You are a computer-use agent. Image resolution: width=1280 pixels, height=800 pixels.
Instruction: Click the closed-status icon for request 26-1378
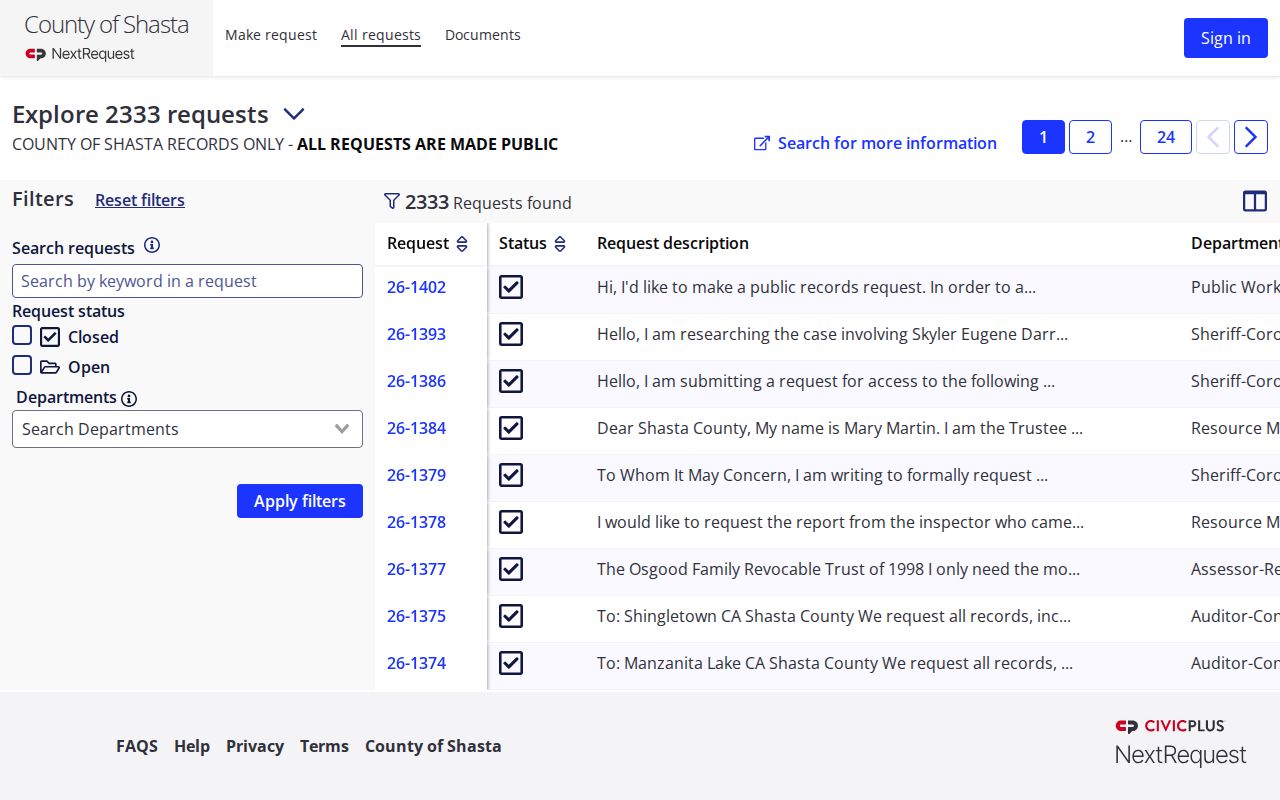point(511,522)
